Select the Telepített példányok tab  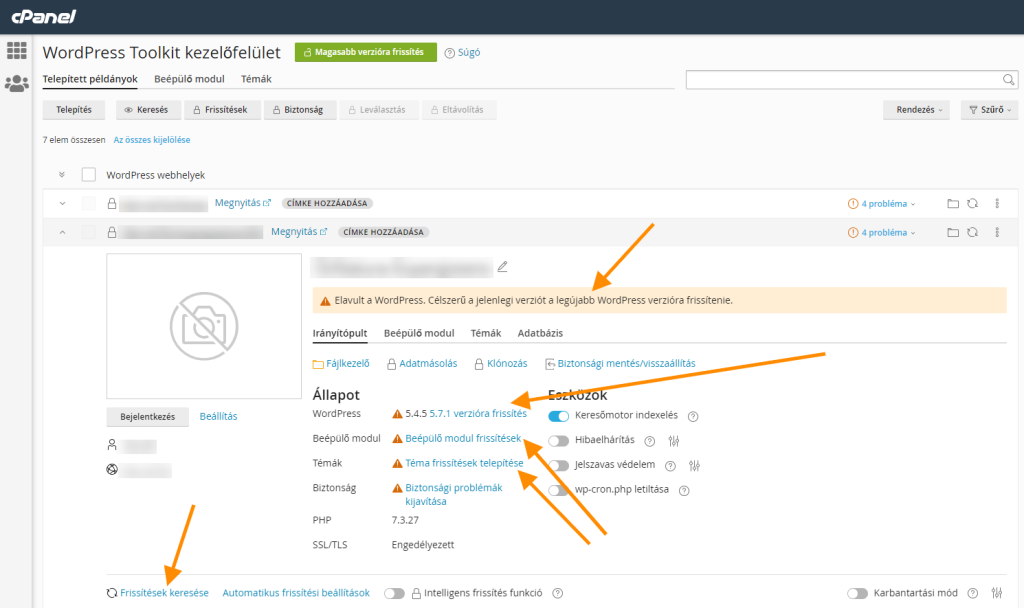[x=90, y=79]
